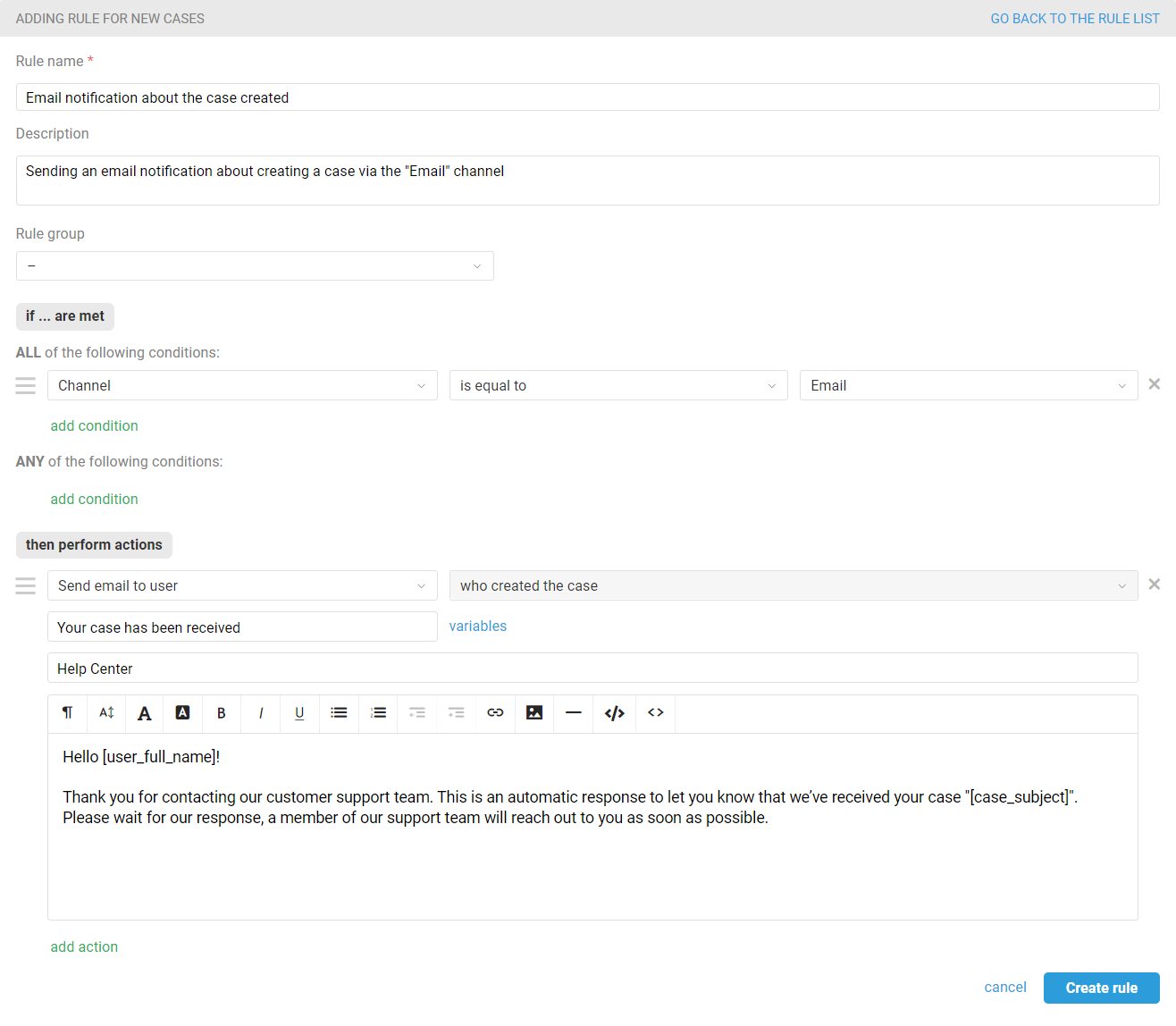Screen dimensions: 1176x1026
Task: Click the paragraph format icon in editor toolbar
Action: tap(67, 713)
